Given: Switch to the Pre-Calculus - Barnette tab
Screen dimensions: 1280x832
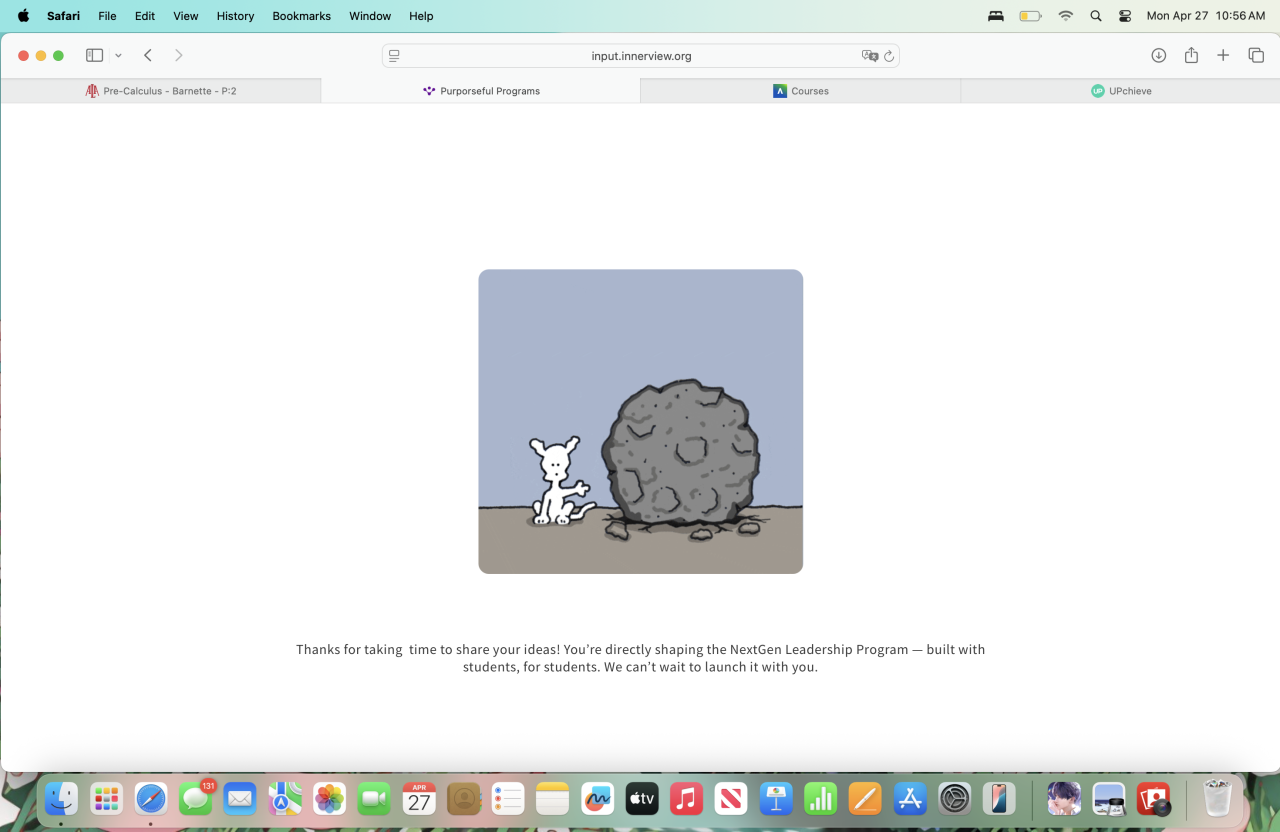Looking at the screenshot, I should click(161, 91).
